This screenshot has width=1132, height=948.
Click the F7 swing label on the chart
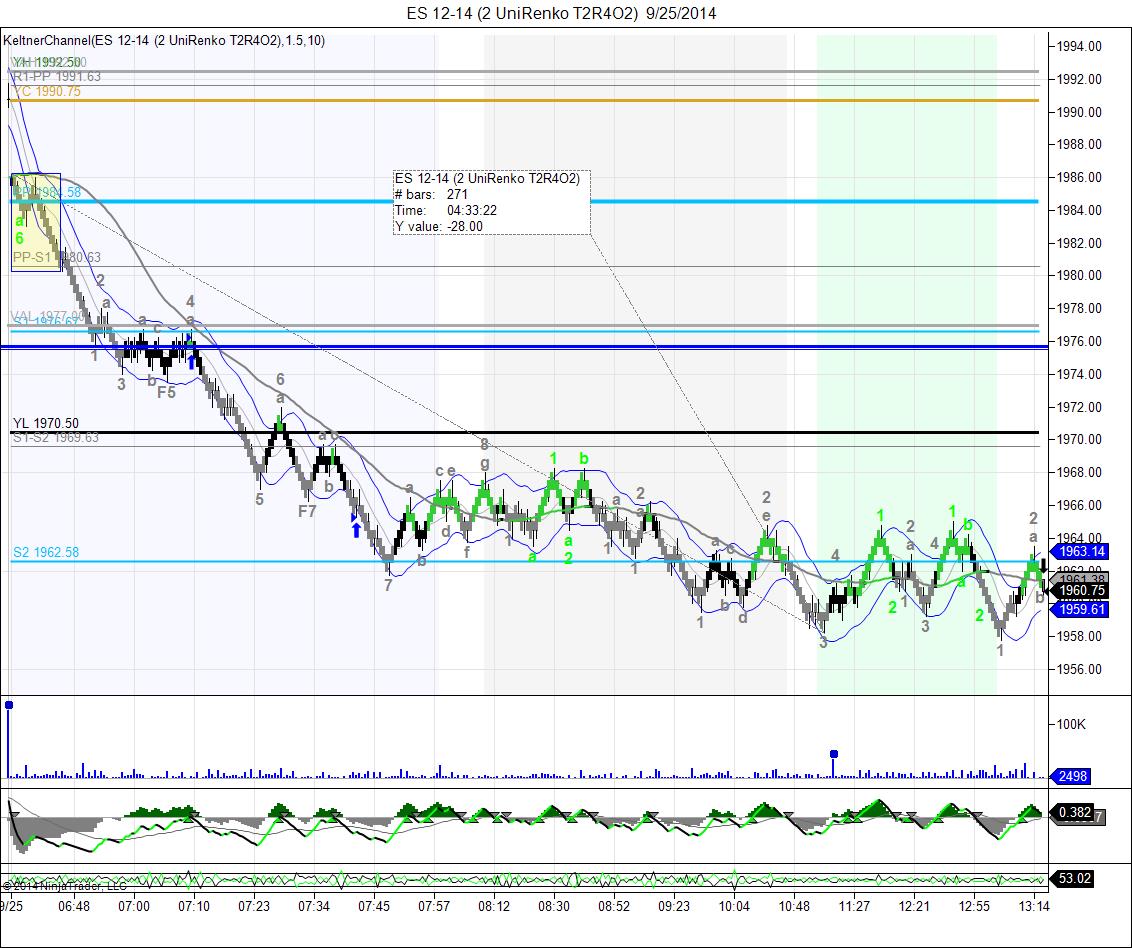(308, 511)
